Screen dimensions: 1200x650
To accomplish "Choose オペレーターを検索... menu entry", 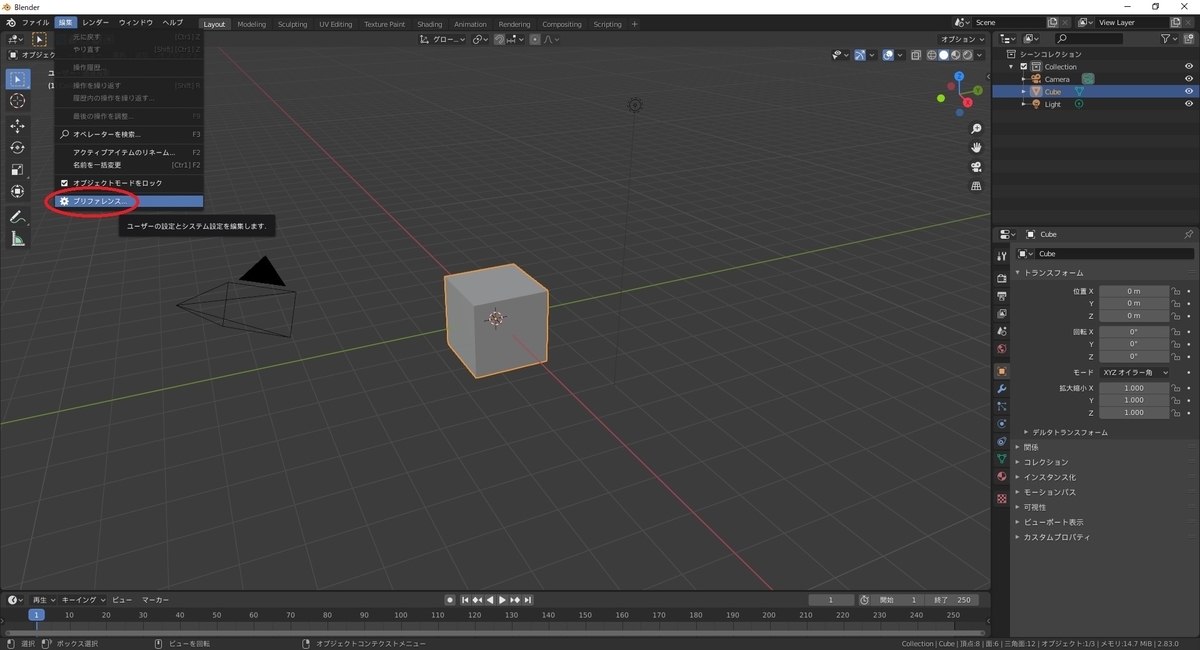I will coord(129,134).
